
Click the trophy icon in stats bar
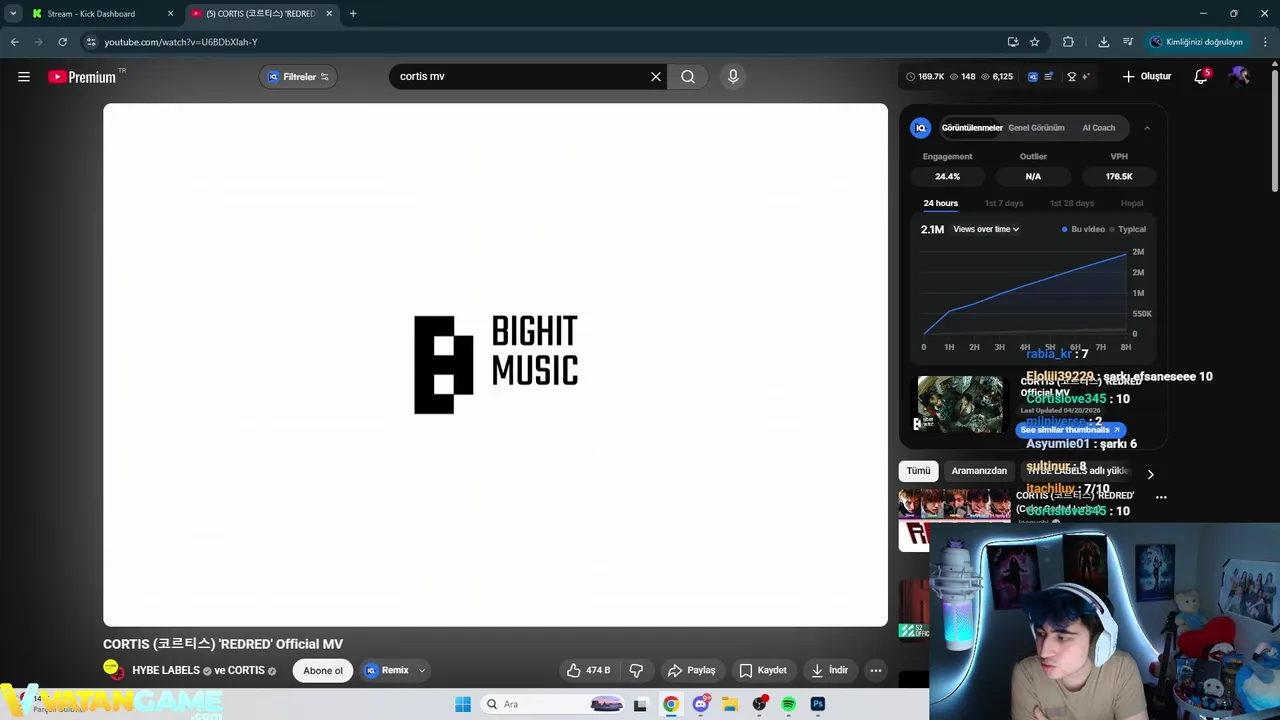1071,77
